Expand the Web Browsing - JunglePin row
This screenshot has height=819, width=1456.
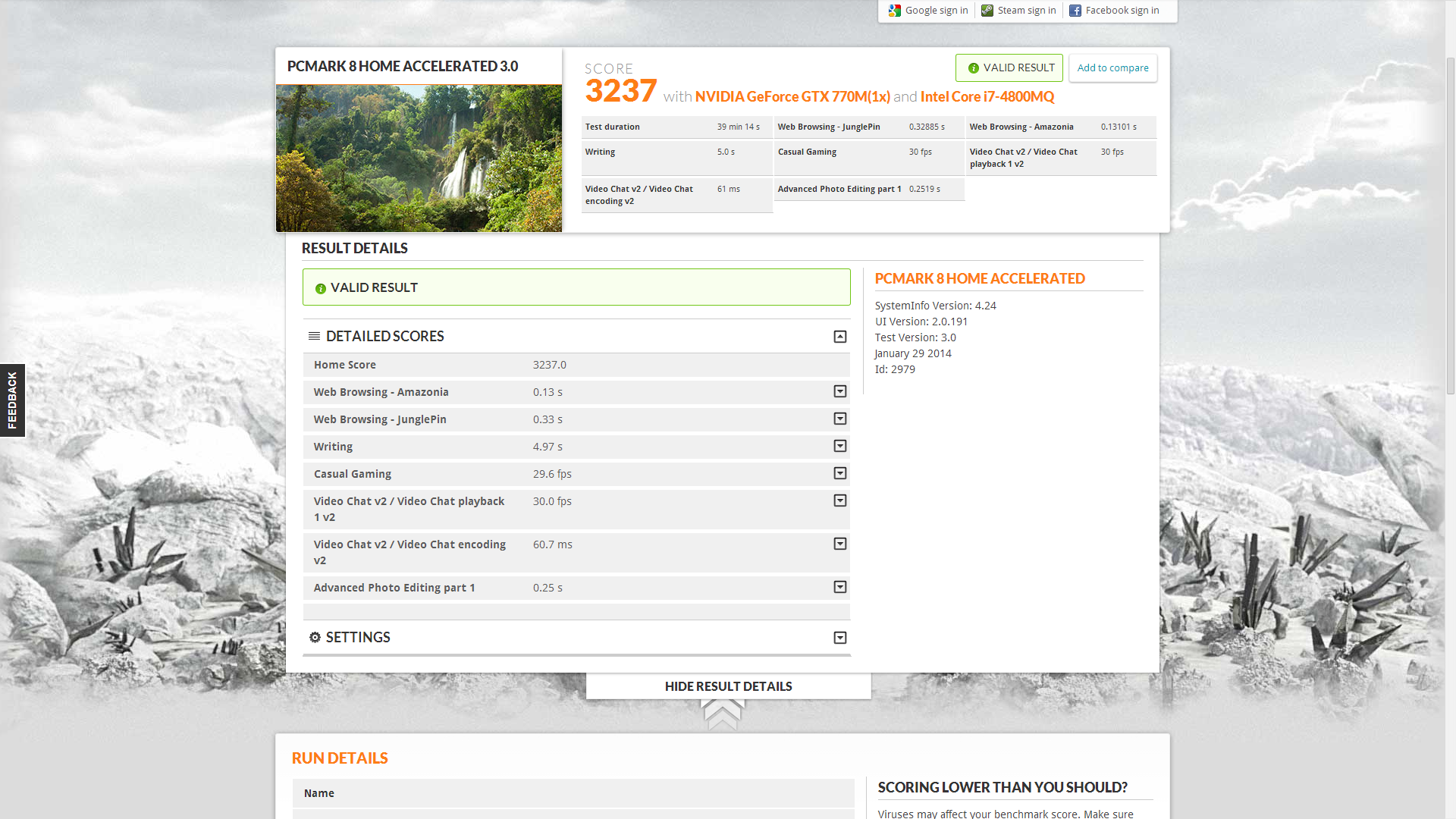tap(840, 419)
